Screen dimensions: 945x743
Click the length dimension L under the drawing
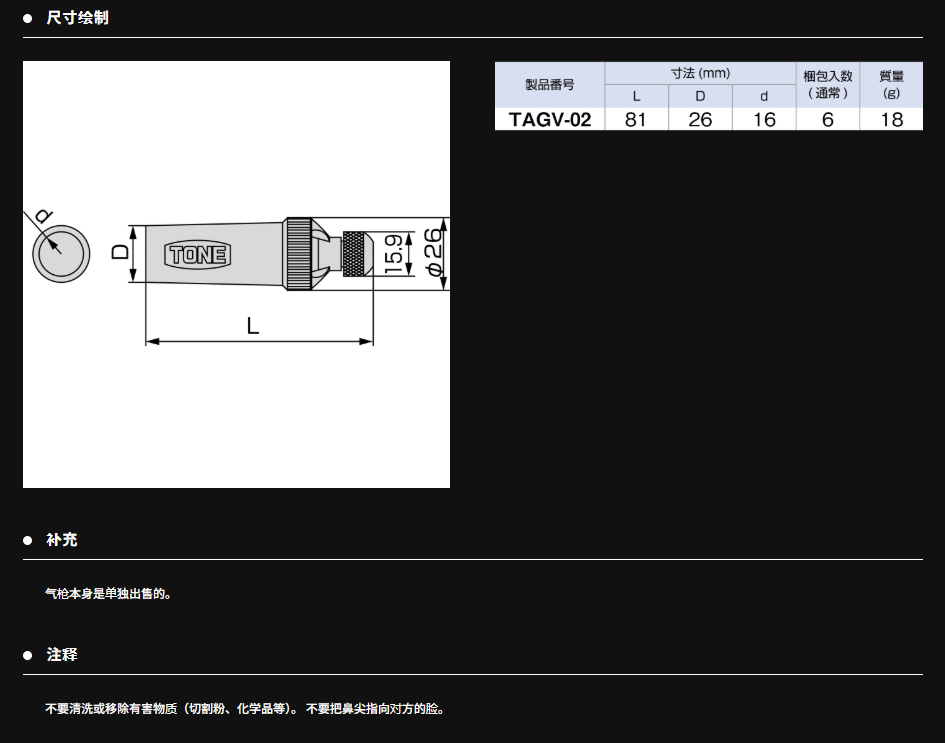tap(254, 325)
